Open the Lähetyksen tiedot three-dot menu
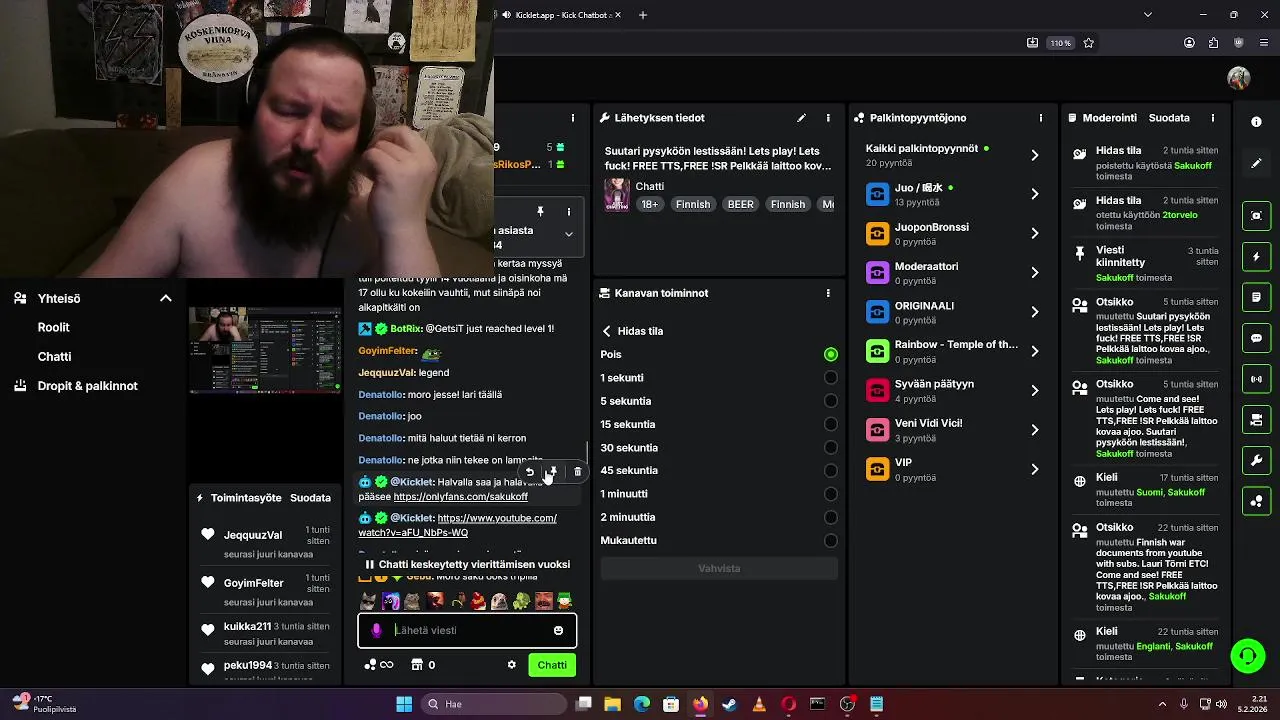Screen dimensions: 1280x720 828,118
